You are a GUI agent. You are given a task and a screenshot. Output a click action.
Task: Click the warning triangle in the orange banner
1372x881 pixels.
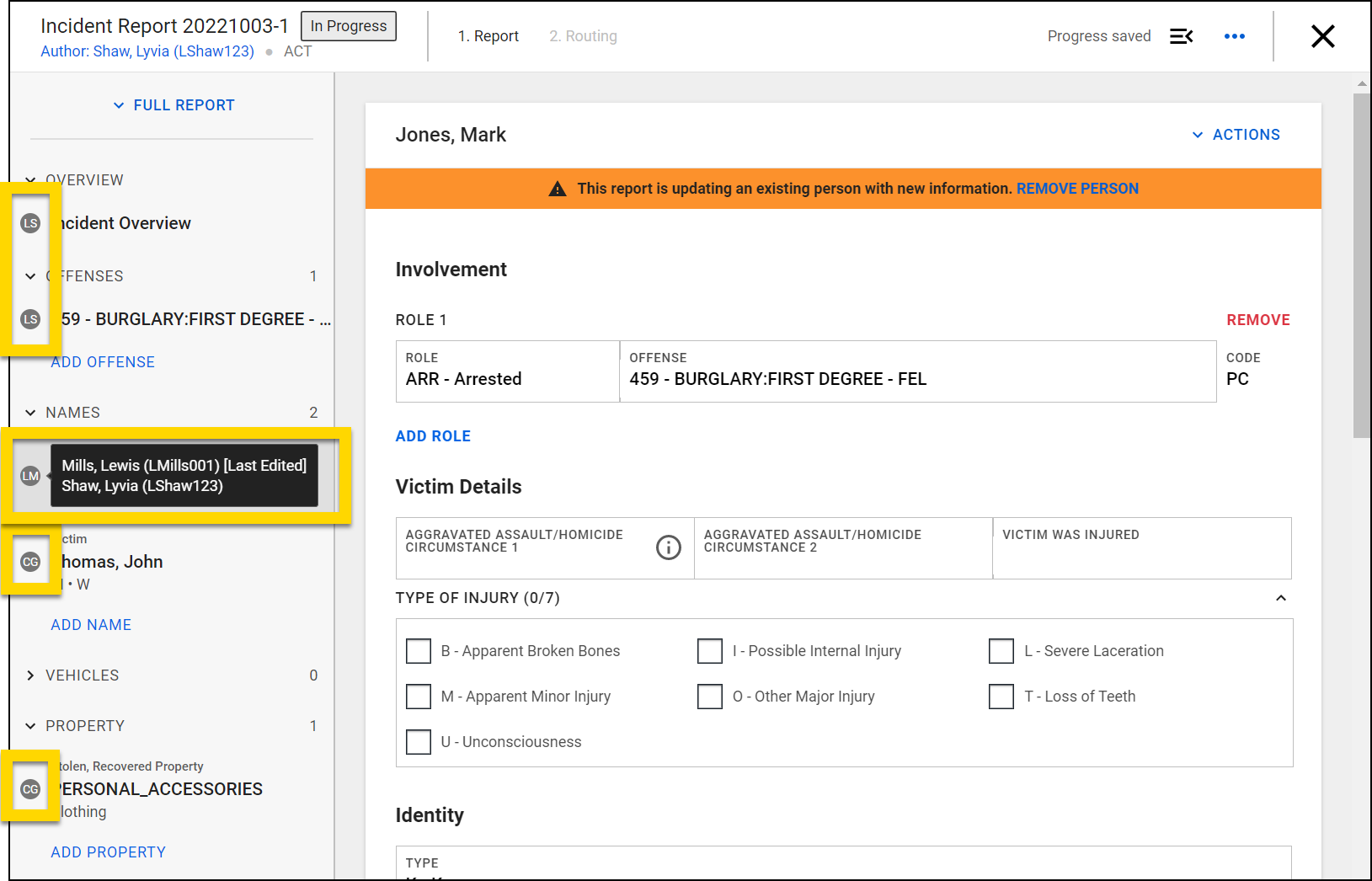coord(557,189)
